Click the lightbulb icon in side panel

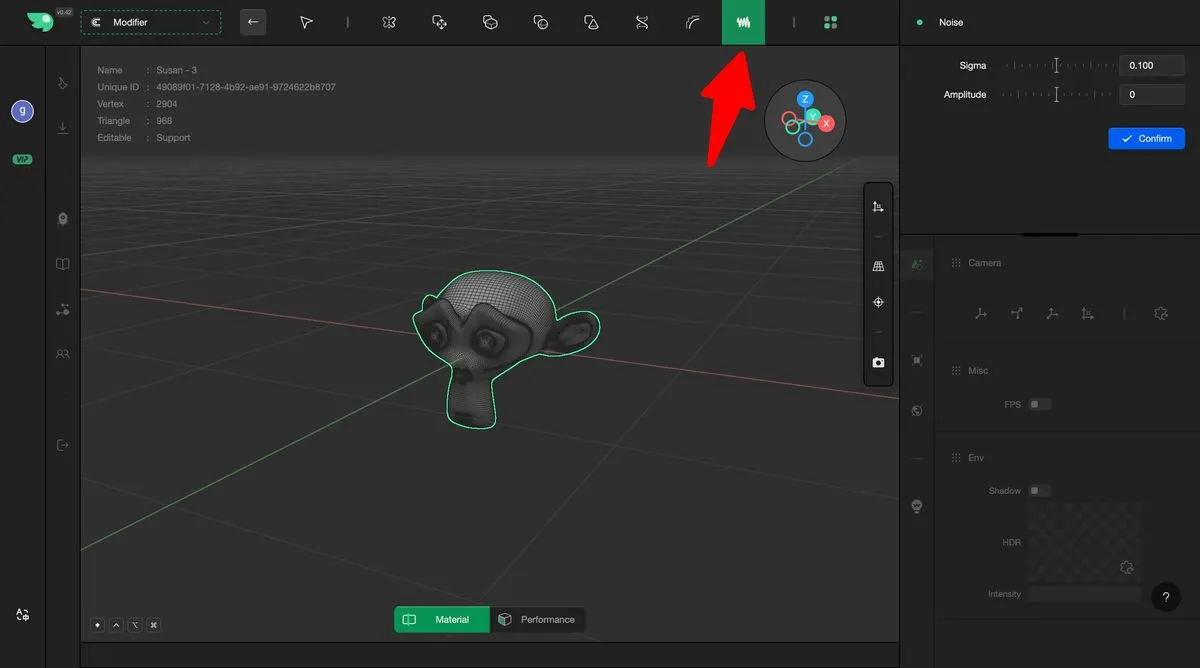[917, 506]
